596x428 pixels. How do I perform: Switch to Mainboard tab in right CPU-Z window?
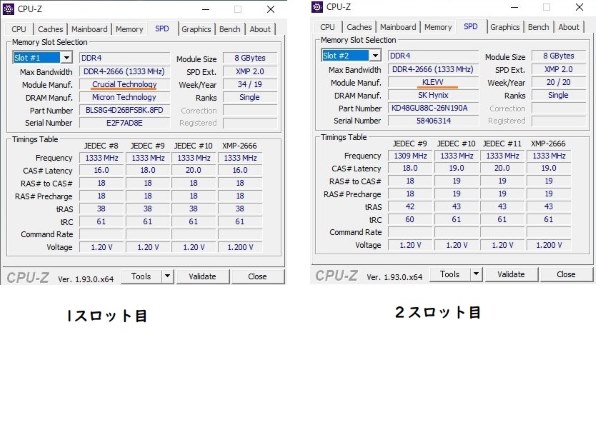398,27
